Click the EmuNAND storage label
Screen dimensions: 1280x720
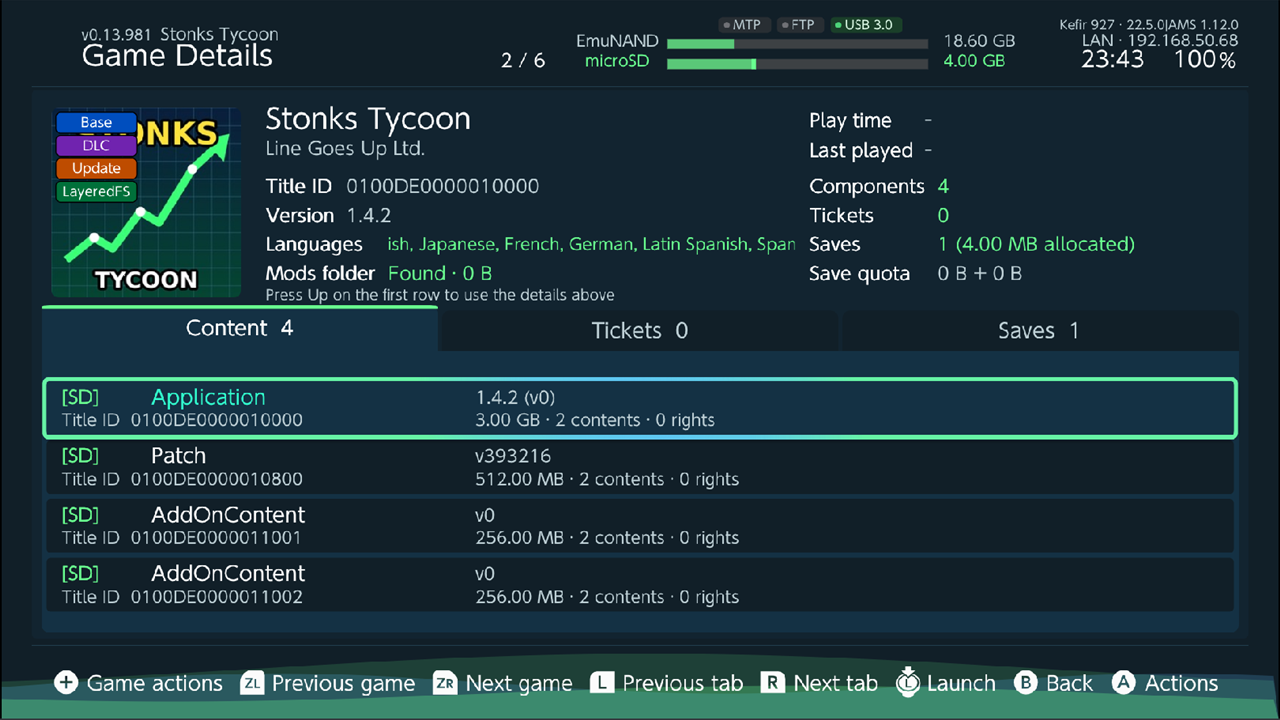click(617, 42)
